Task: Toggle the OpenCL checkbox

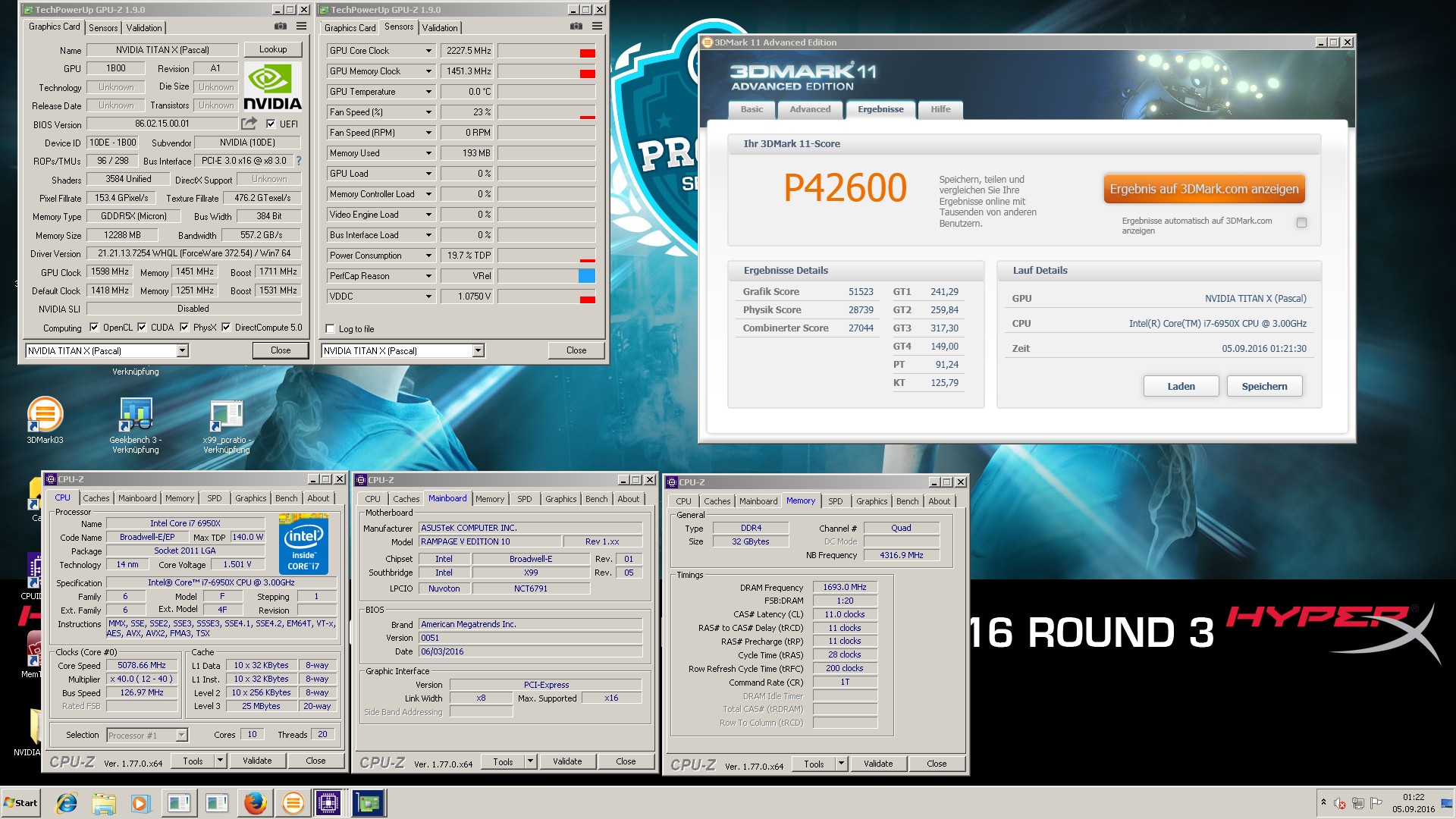Action: pos(94,328)
